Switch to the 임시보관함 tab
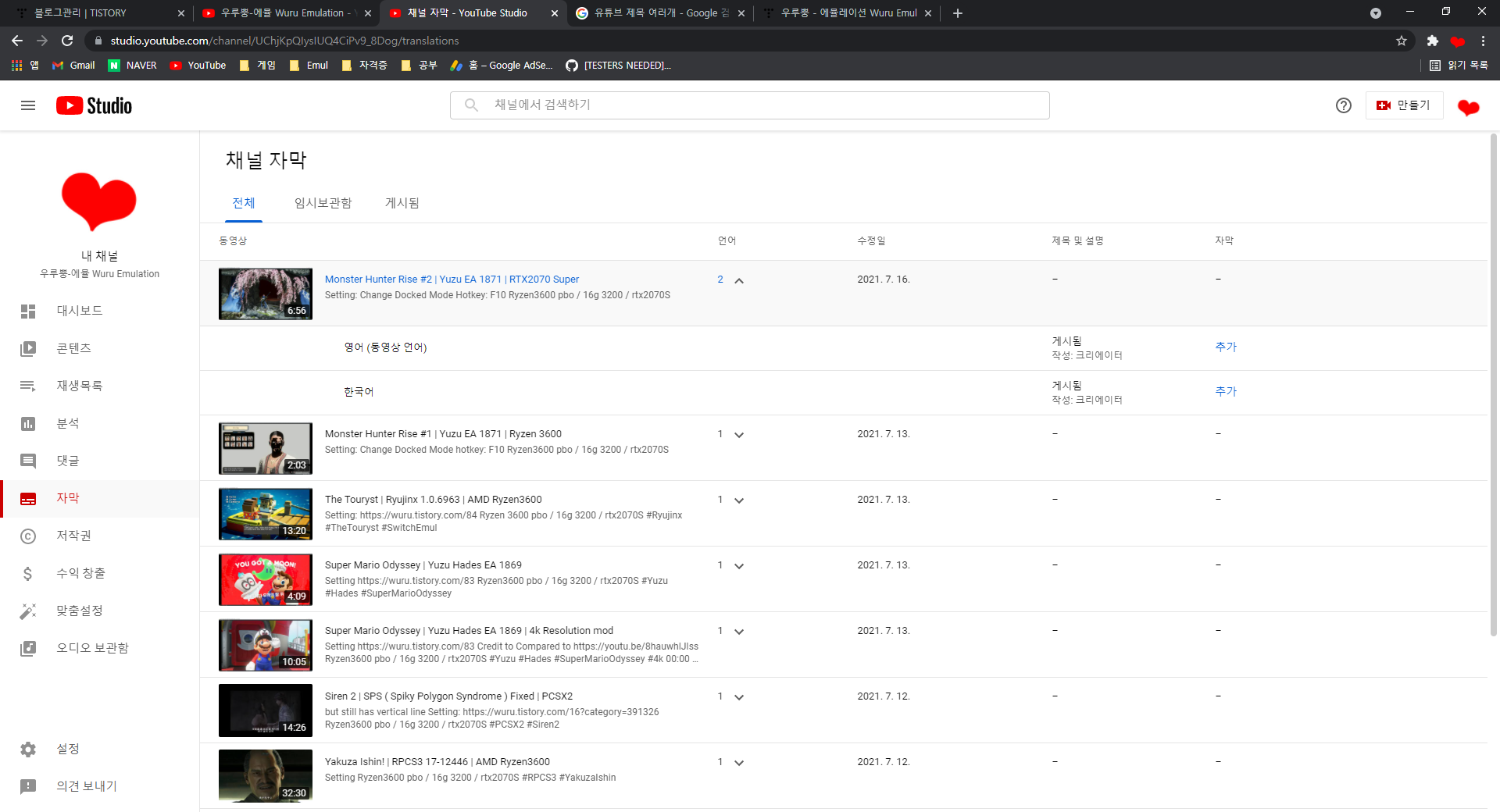The image size is (1500, 812). tap(323, 203)
